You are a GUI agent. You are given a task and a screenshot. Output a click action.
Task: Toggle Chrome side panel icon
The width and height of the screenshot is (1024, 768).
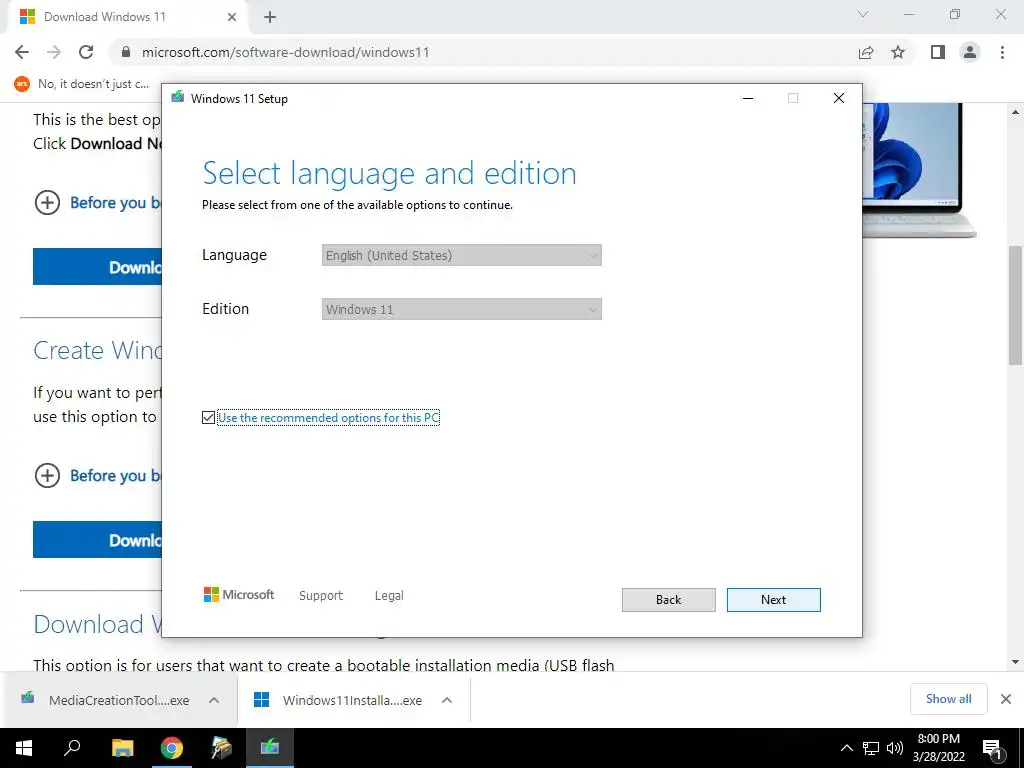tap(938, 52)
